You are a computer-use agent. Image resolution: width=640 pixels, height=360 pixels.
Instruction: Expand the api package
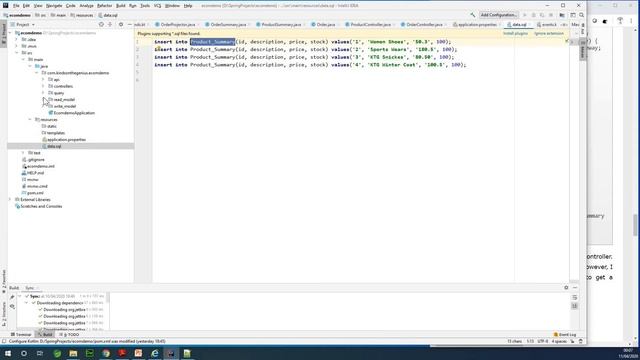pos(43,80)
